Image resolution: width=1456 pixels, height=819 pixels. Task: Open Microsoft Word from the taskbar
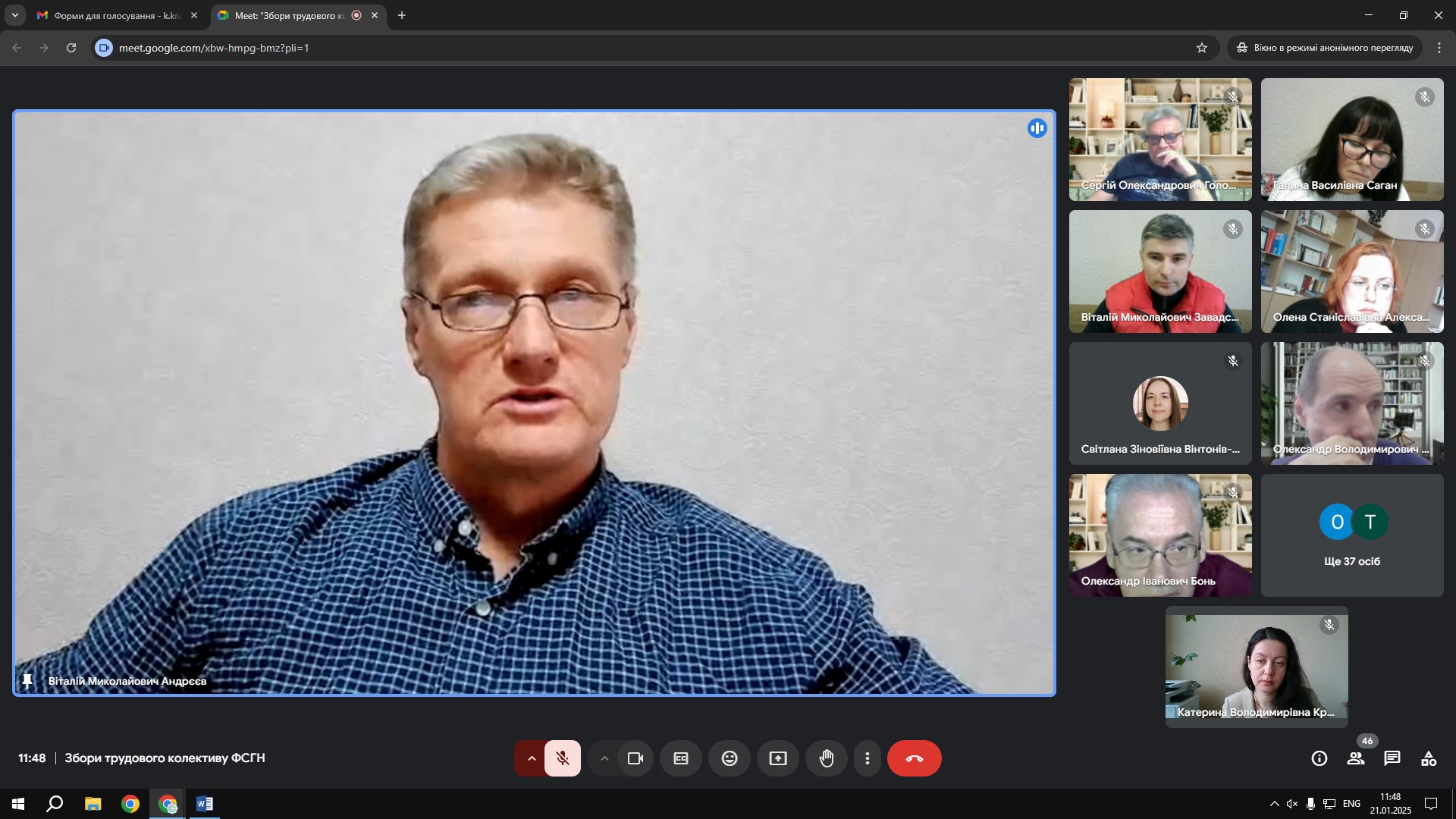[x=205, y=804]
